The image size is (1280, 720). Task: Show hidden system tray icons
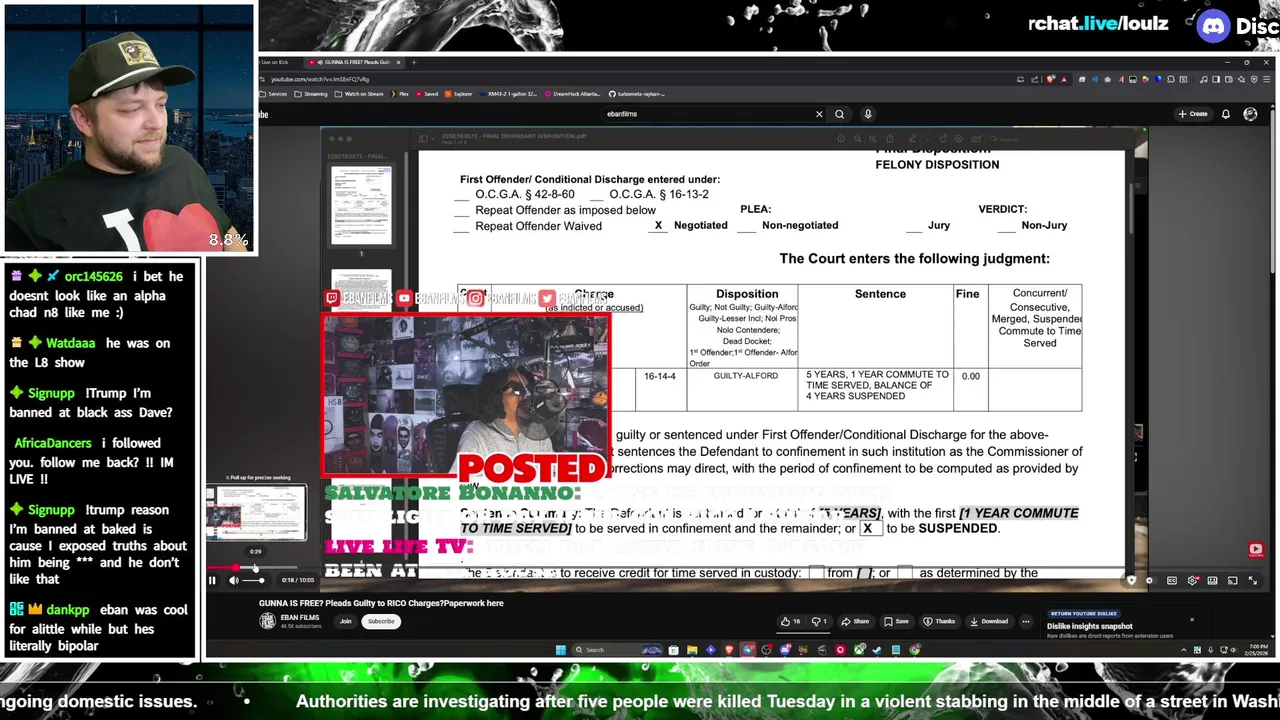coord(1183,650)
